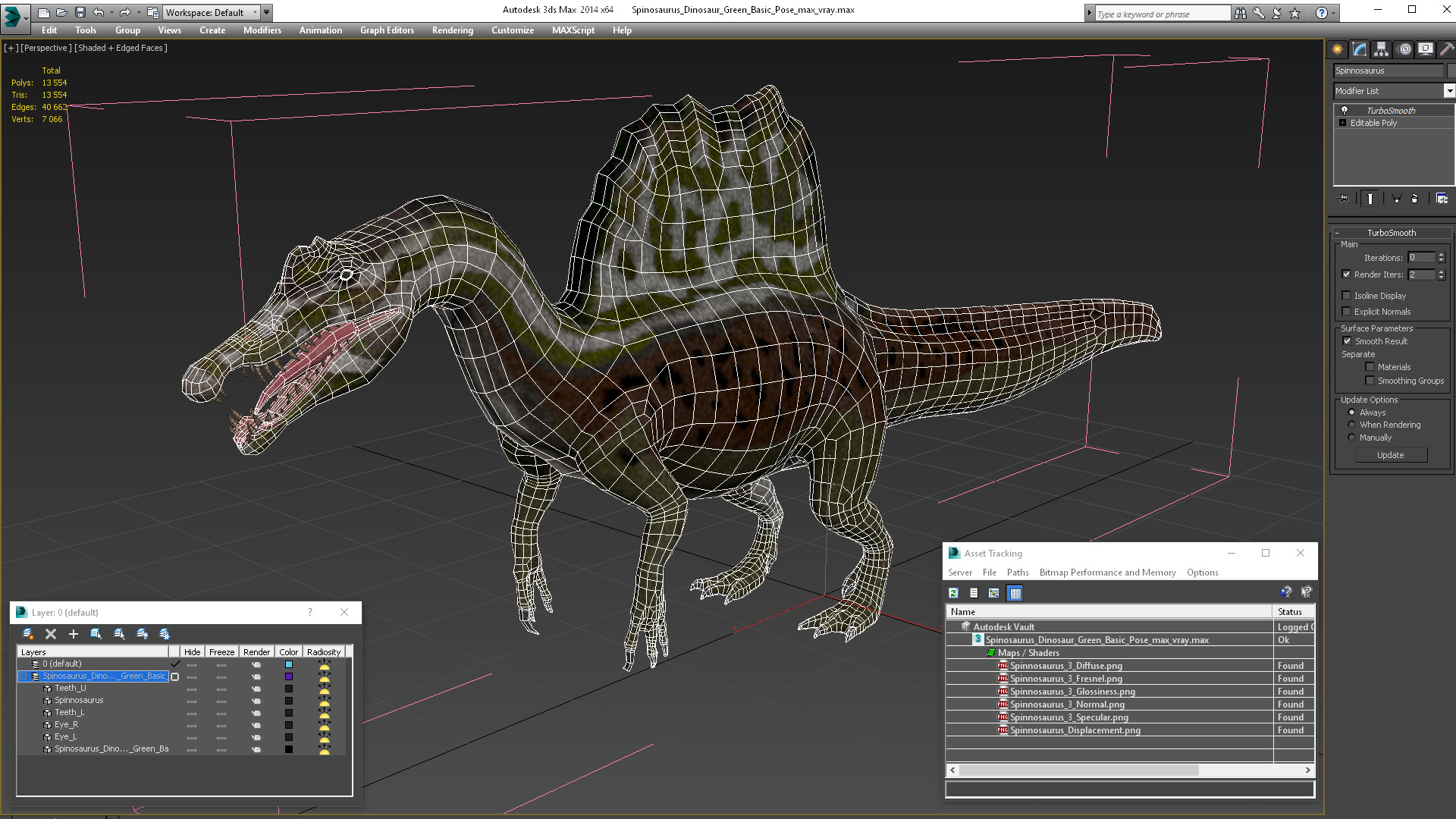Screen dimensions: 1456x819
Task: Uncheck the Smooth Result checkbox
Action: (1347, 341)
